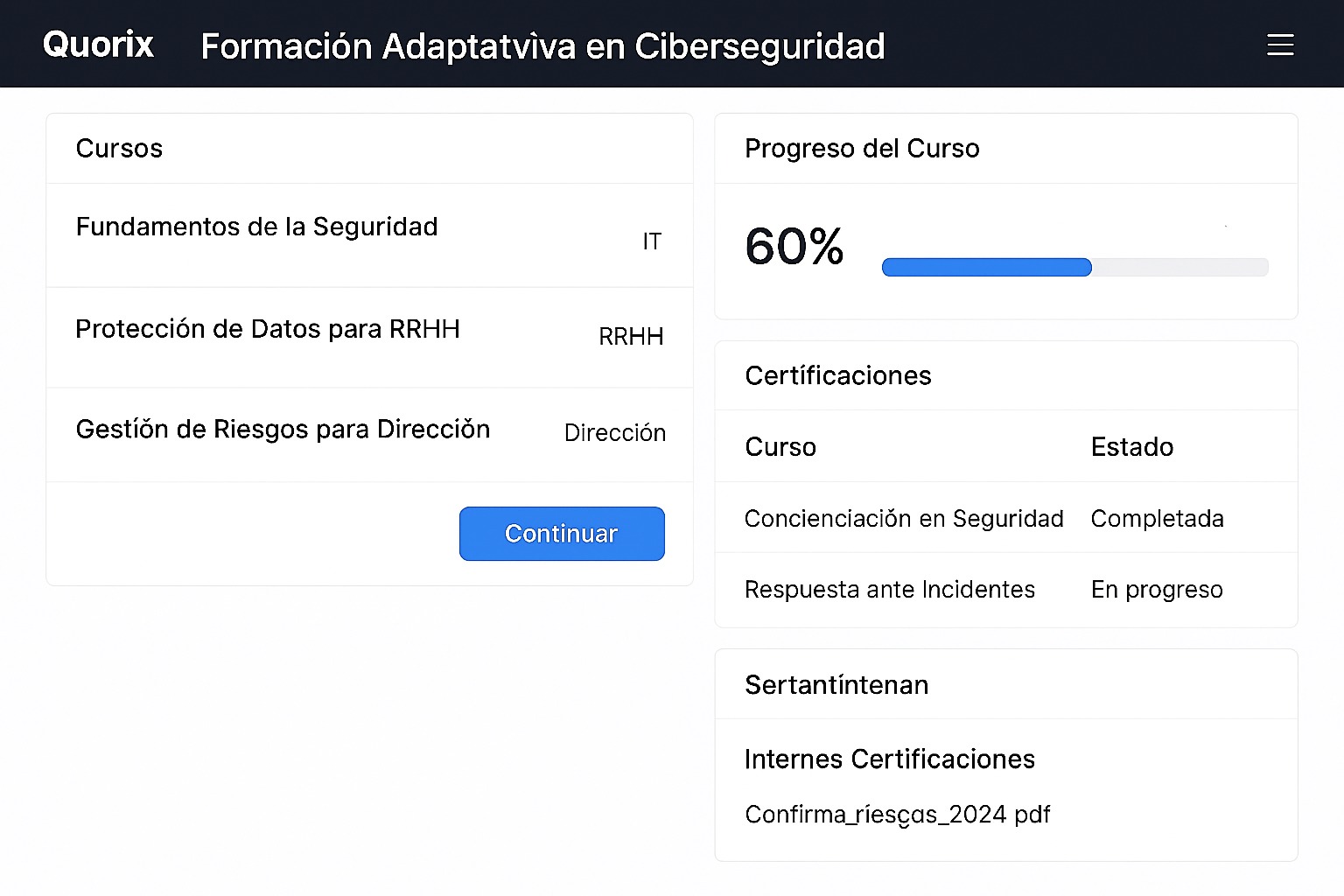Select Concienciacïon en Seguridad row
This screenshot has width=1344, height=896.
point(904,518)
